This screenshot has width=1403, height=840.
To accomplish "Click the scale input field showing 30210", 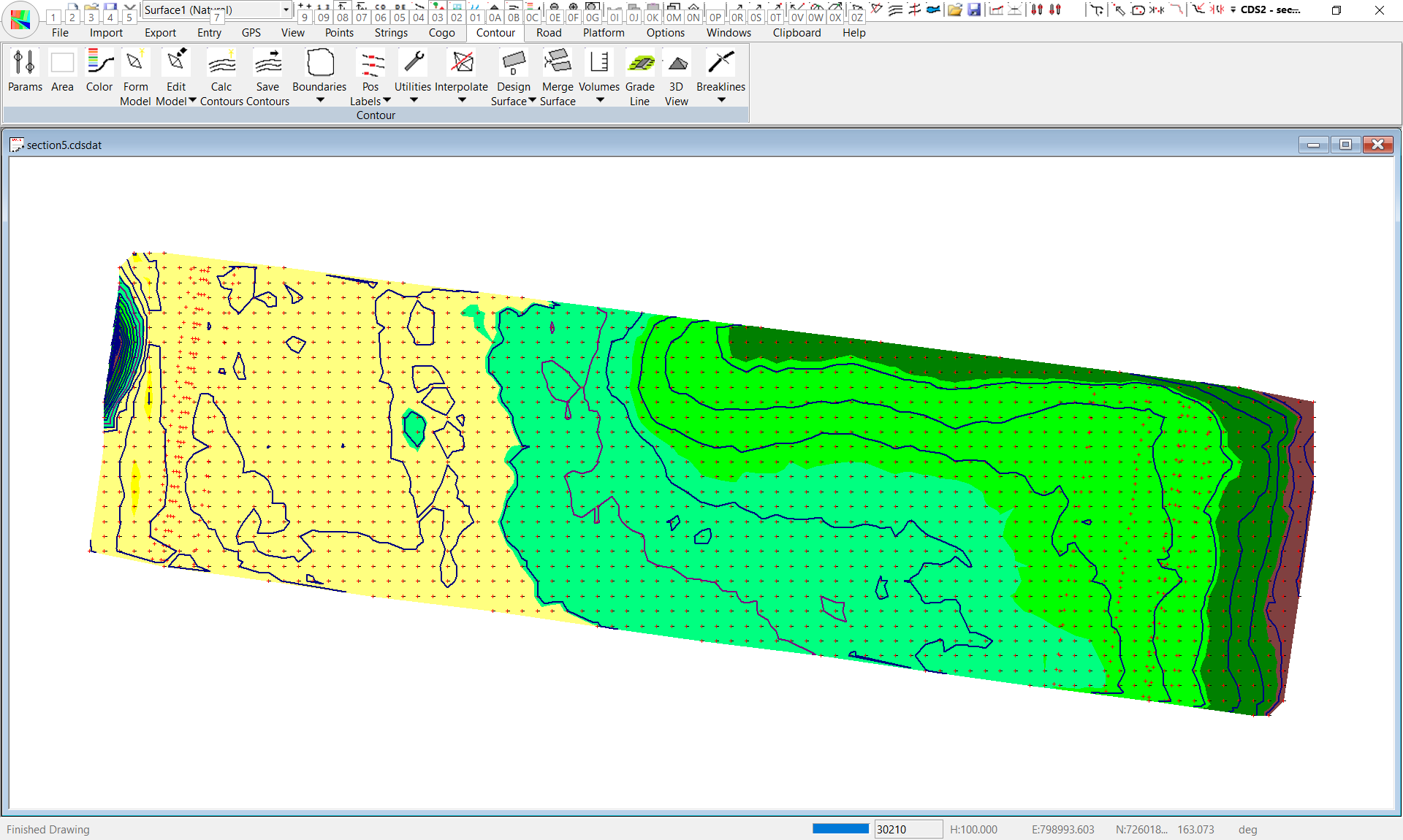I will click(x=908, y=829).
